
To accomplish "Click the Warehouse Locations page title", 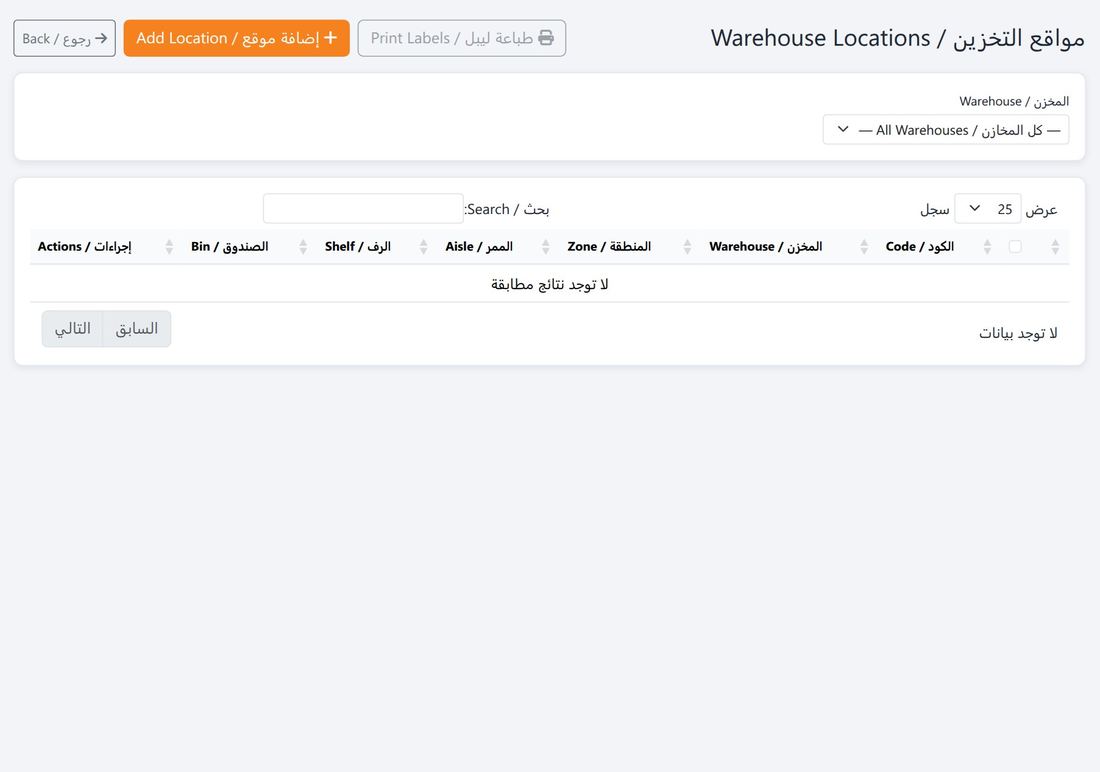I will [x=897, y=38].
